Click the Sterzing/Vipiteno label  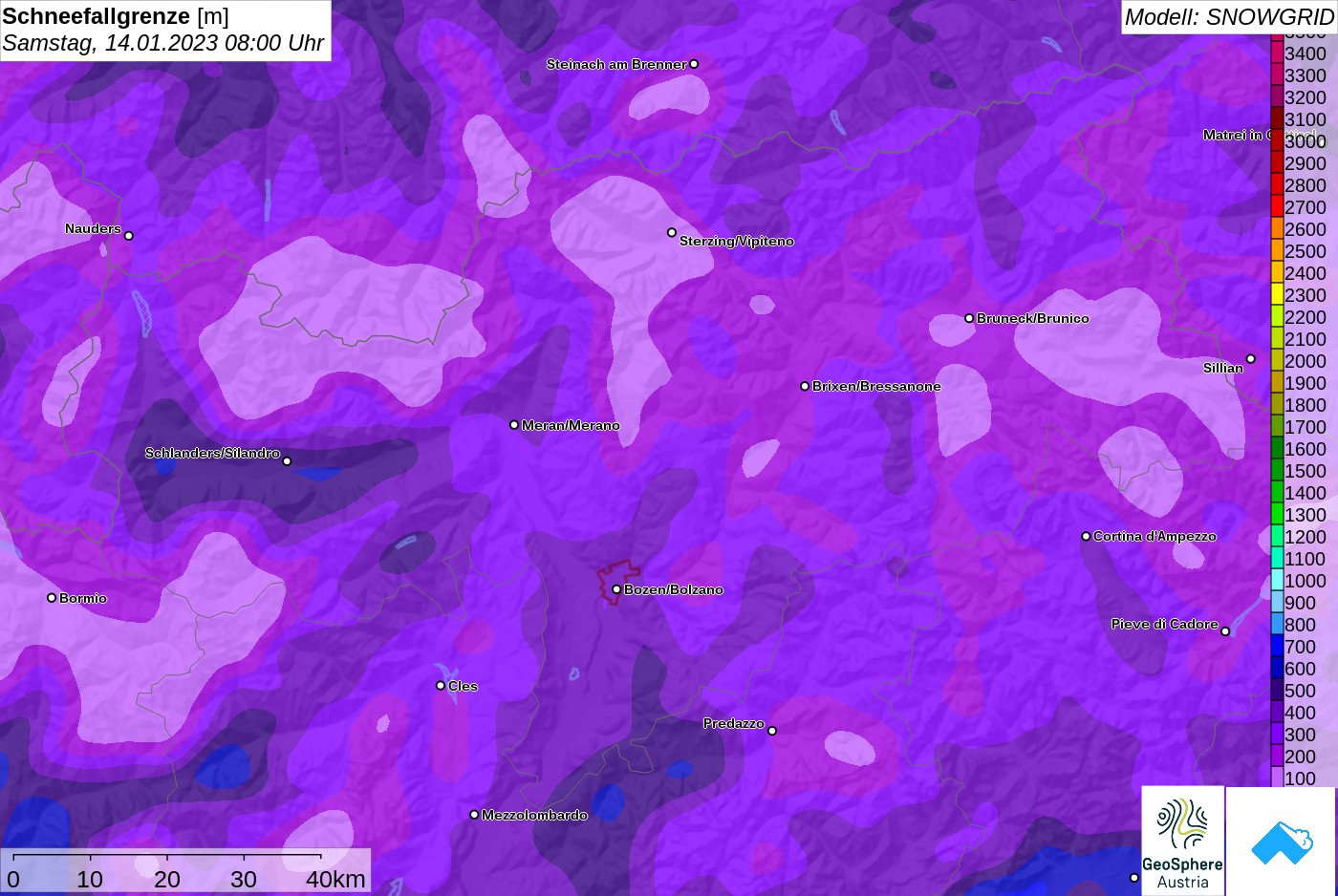(736, 241)
